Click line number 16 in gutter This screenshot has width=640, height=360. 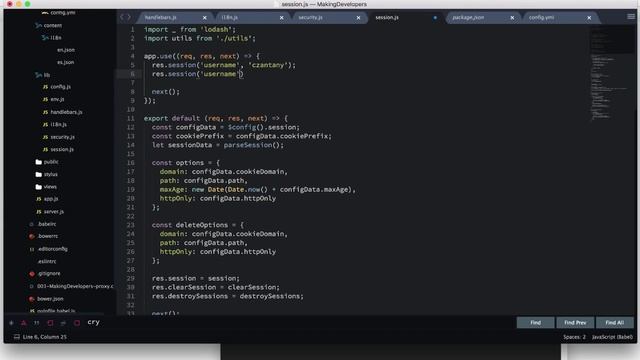click(131, 162)
